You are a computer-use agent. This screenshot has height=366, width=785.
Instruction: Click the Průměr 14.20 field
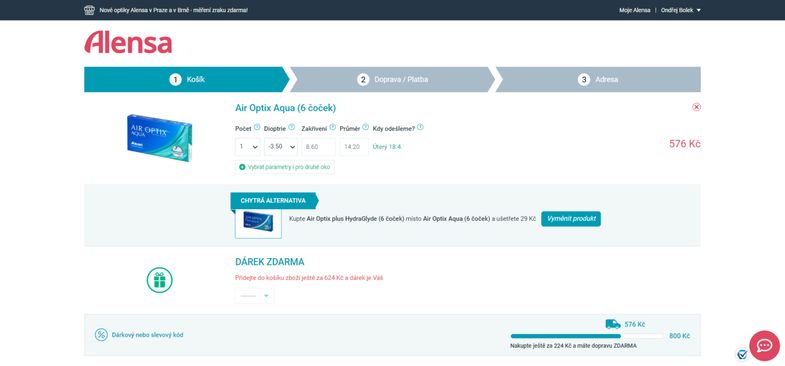[354, 147]
